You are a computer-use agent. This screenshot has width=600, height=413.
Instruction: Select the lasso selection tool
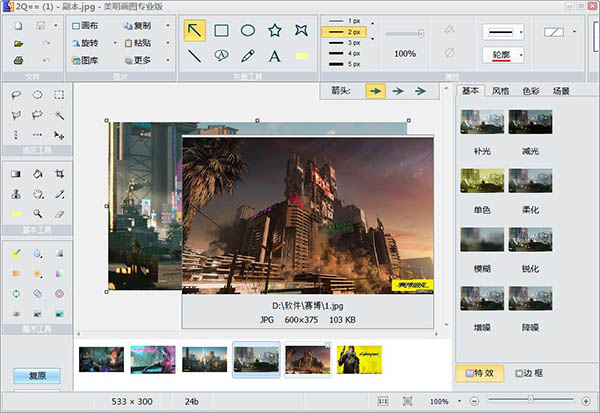click(x=16, y=95)
